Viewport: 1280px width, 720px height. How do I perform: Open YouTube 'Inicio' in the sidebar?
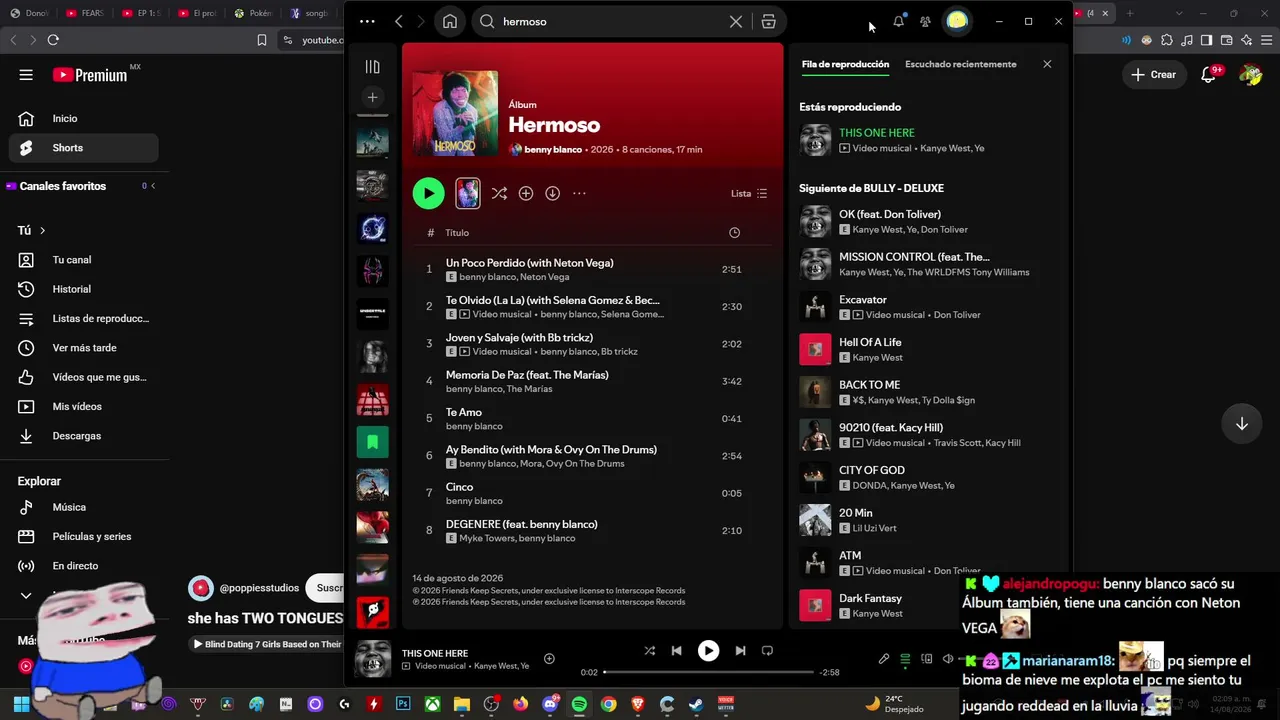(x=84, y=118)
